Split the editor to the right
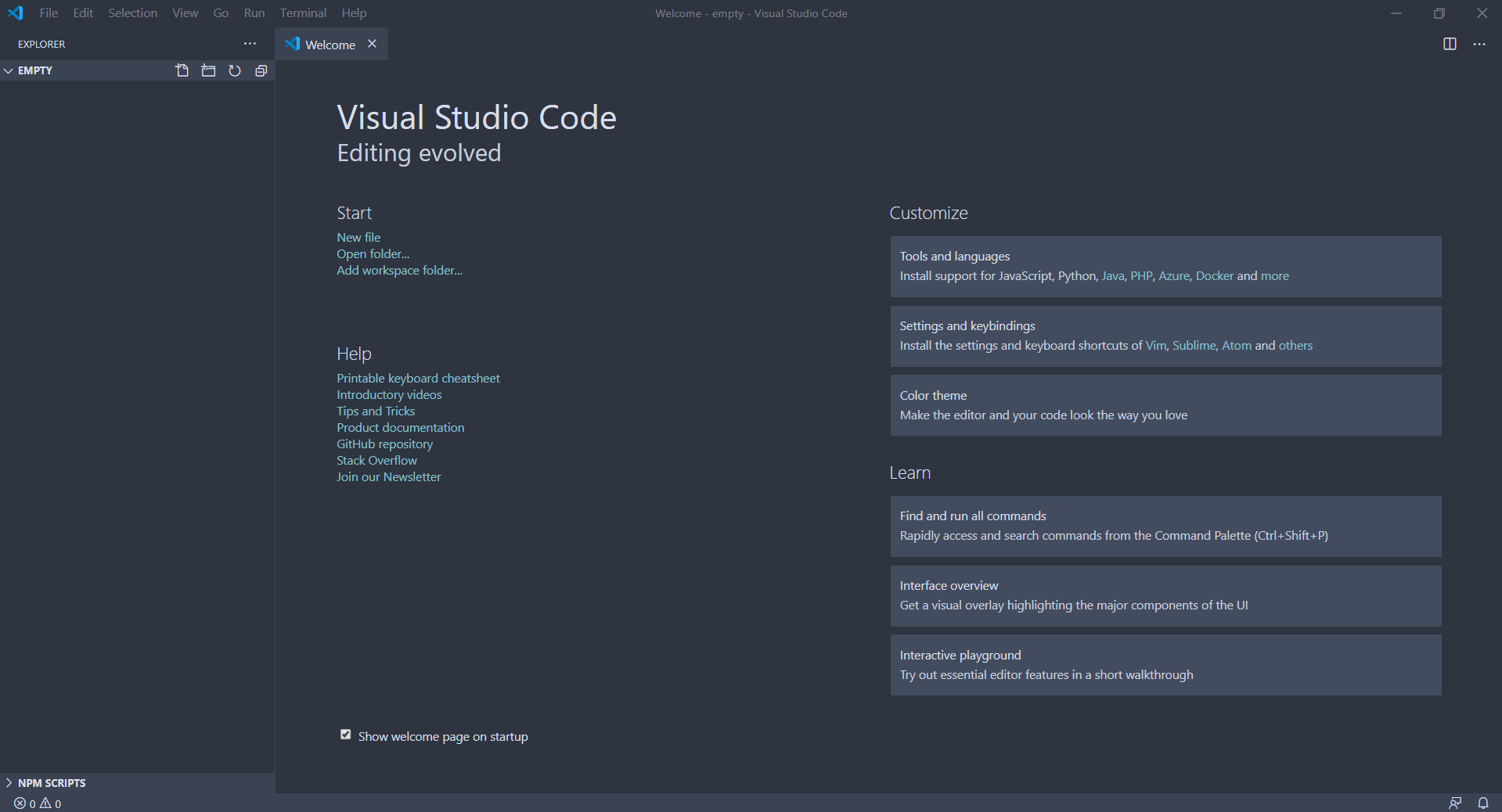1502x812 pixels. pyautogui.click(x=1450, y=44)
